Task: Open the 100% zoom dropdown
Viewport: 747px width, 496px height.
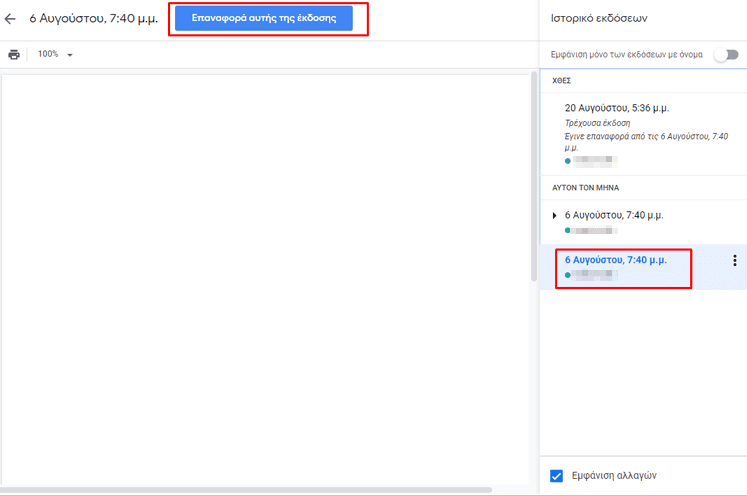Action: click(55, 54)
